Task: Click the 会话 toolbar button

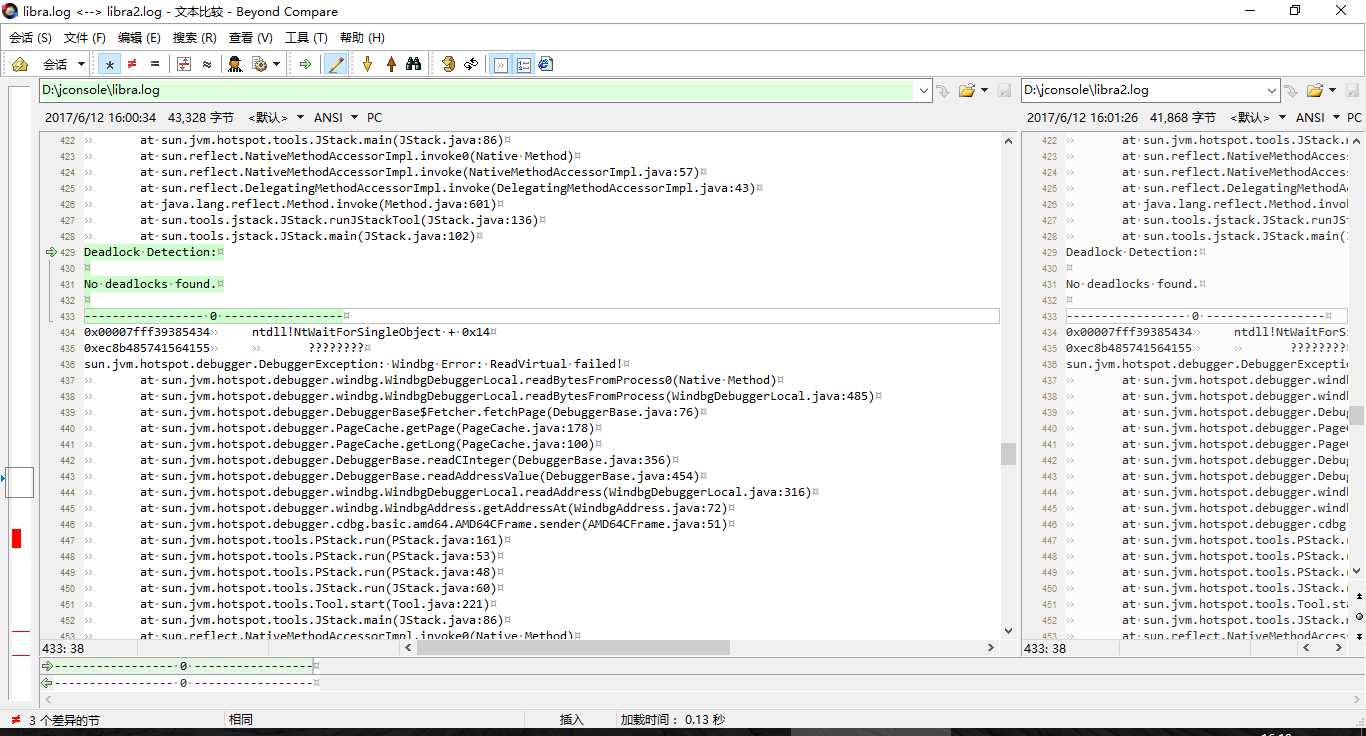Action: click(x=60, y=64)
